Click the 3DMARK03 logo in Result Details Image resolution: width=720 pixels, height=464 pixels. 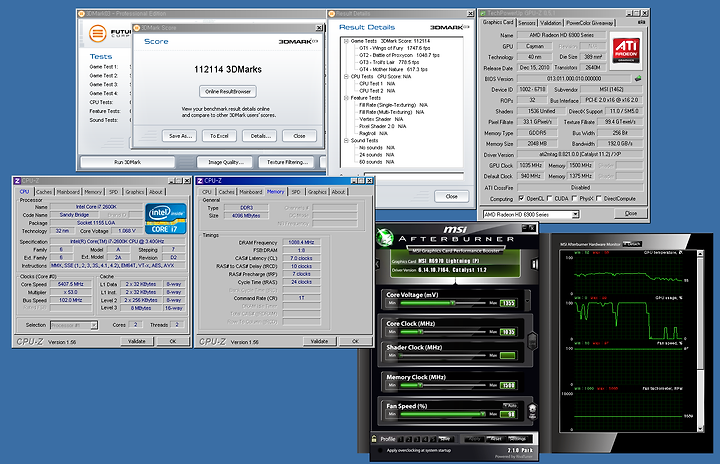(x=449, y=28)
